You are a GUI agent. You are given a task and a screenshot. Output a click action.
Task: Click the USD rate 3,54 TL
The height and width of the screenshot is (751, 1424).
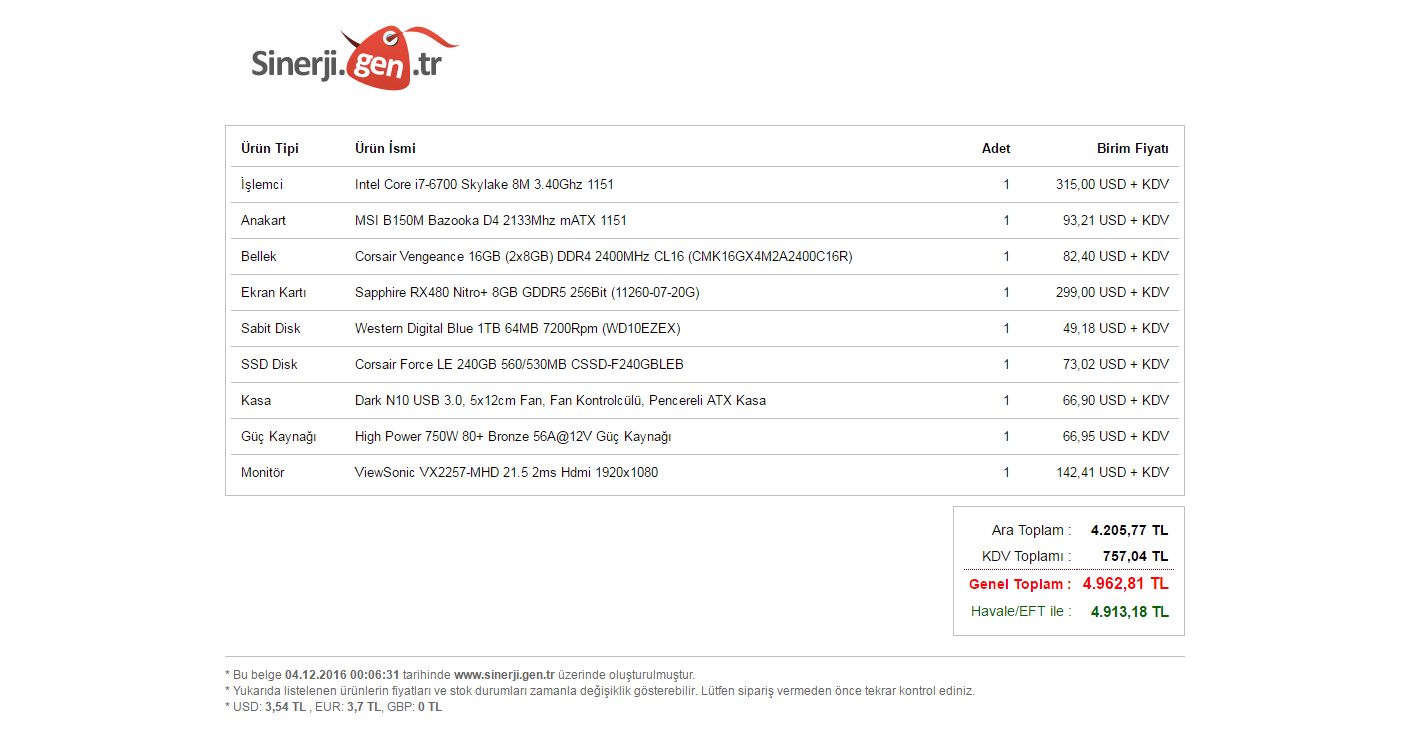coord(286,707)
